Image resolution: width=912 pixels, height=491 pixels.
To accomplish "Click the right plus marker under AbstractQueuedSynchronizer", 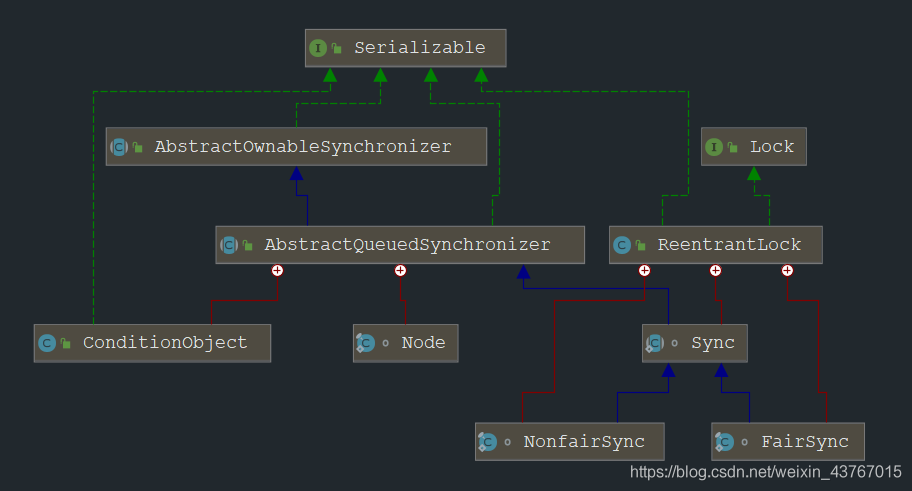I will (400, 270).
